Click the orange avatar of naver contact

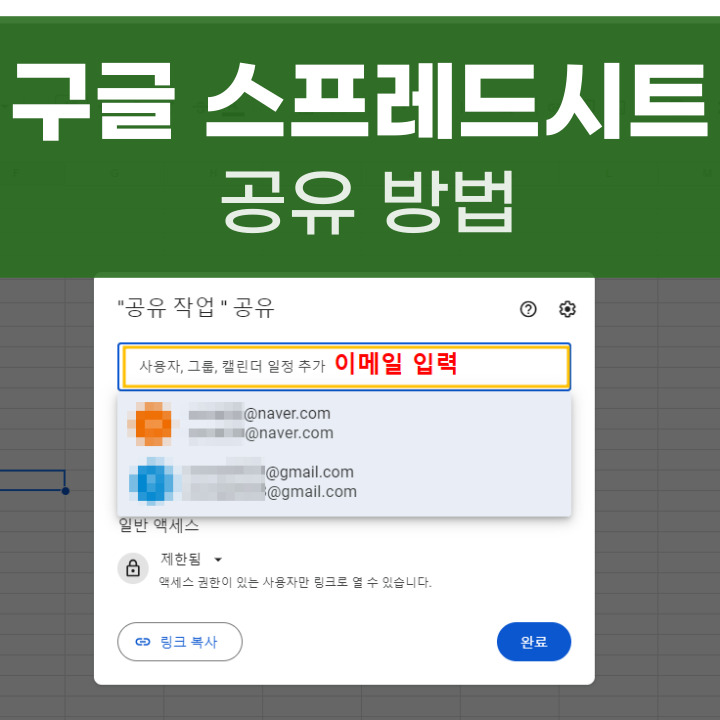(152, 424)
